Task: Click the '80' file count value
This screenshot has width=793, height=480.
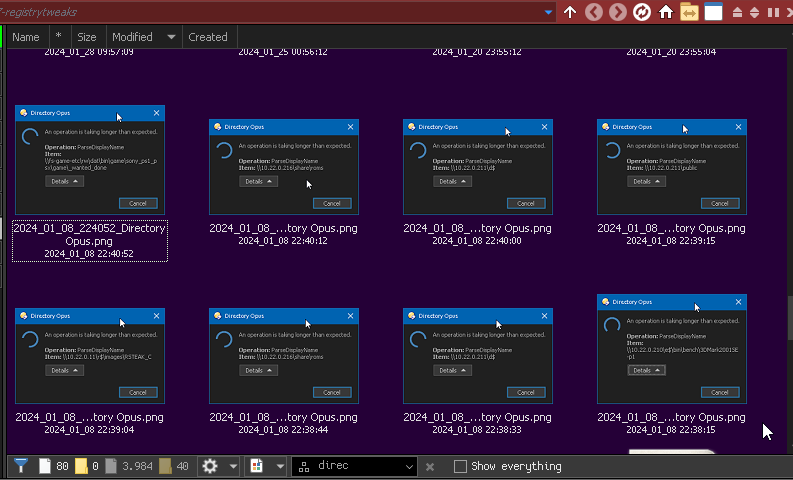Action: [x=62, y=466]
